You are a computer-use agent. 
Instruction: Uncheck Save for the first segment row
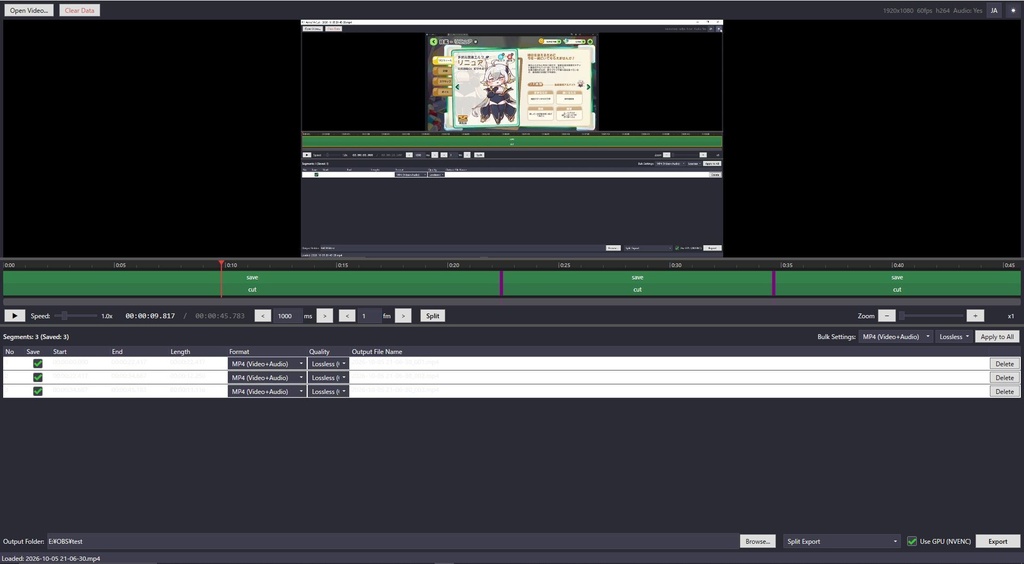tap(38, 364)
